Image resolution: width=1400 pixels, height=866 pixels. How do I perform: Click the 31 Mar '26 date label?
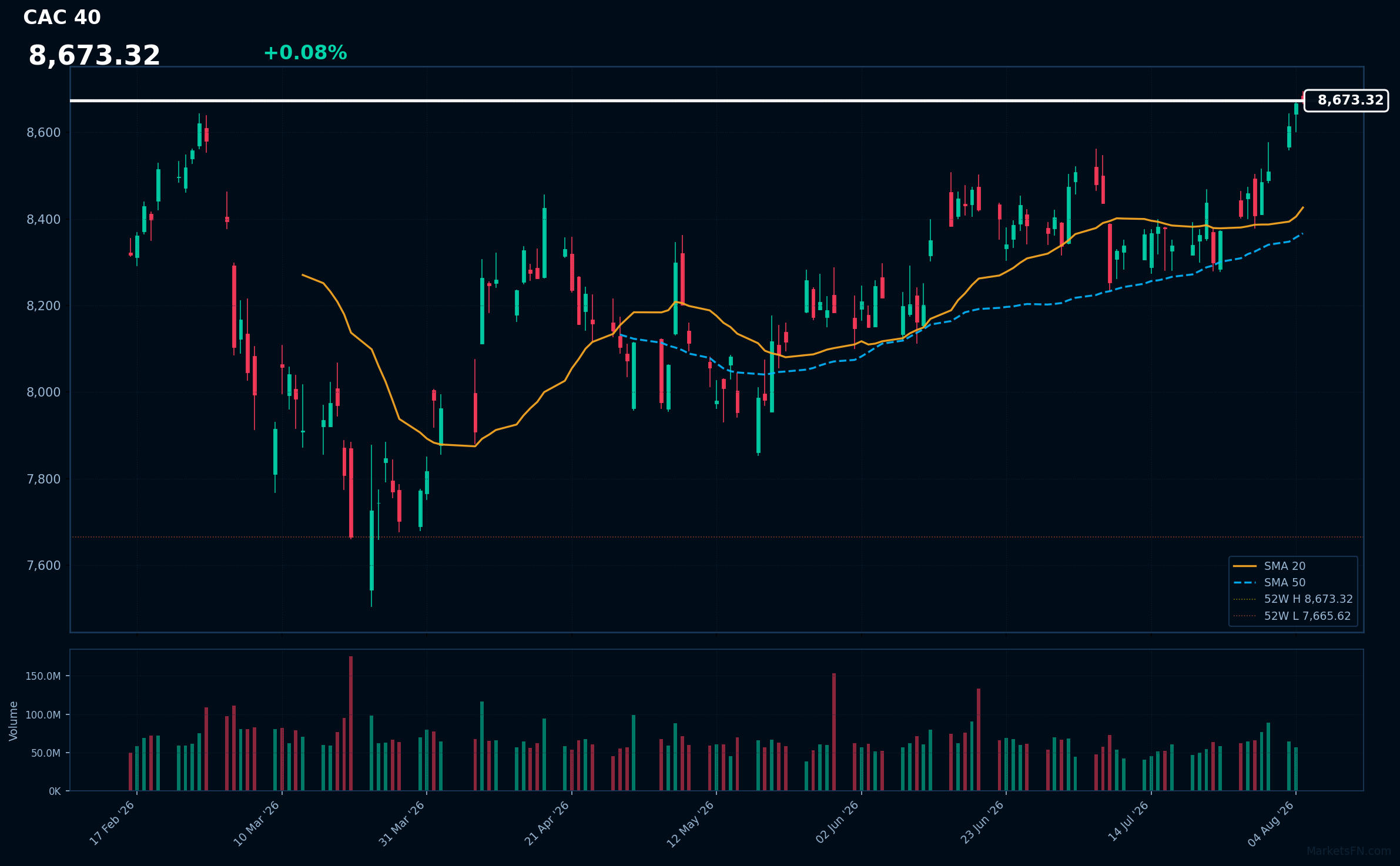(x=402, y=823)
